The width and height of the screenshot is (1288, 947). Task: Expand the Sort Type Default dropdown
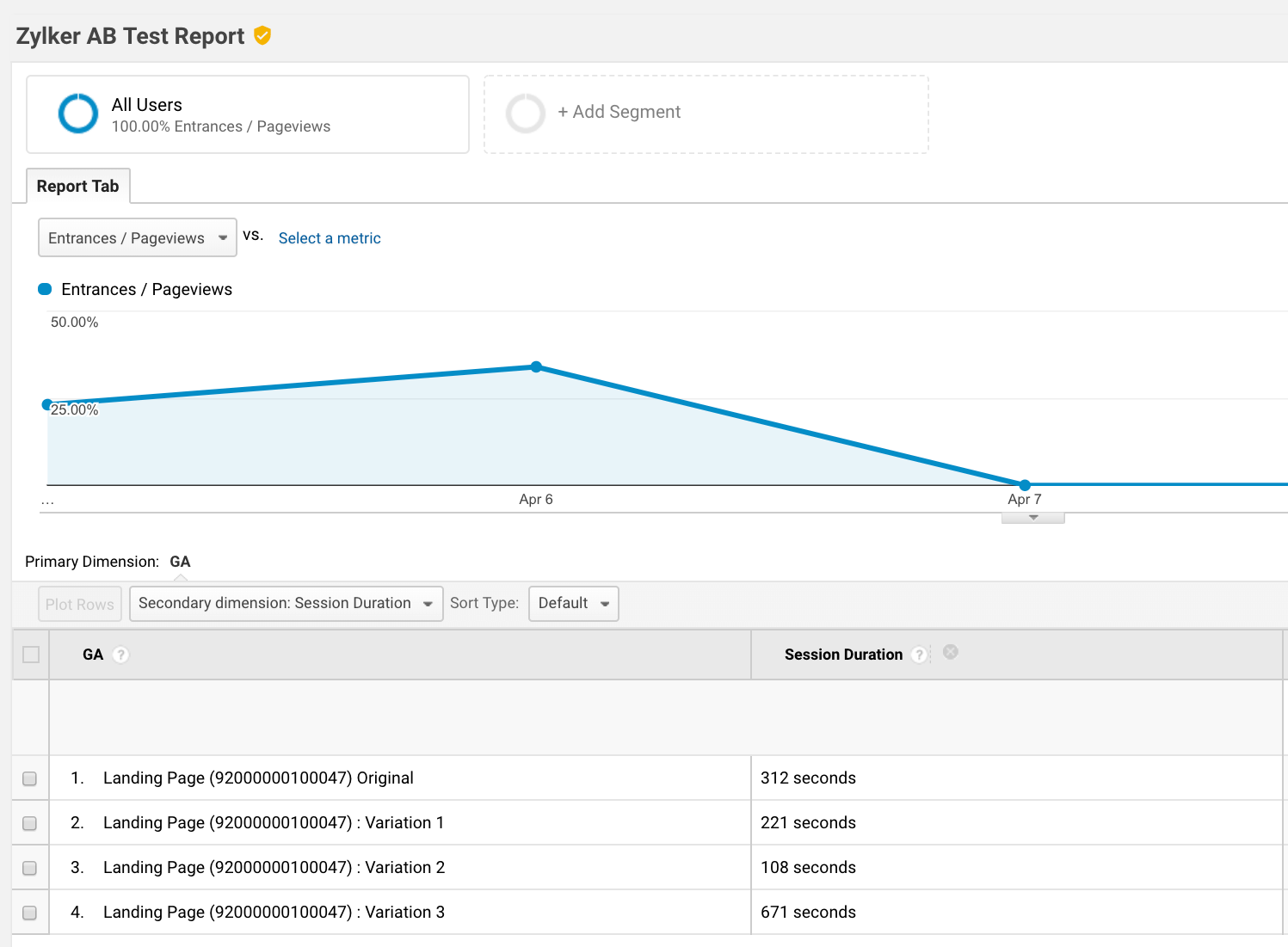click(x=573, y=604)
